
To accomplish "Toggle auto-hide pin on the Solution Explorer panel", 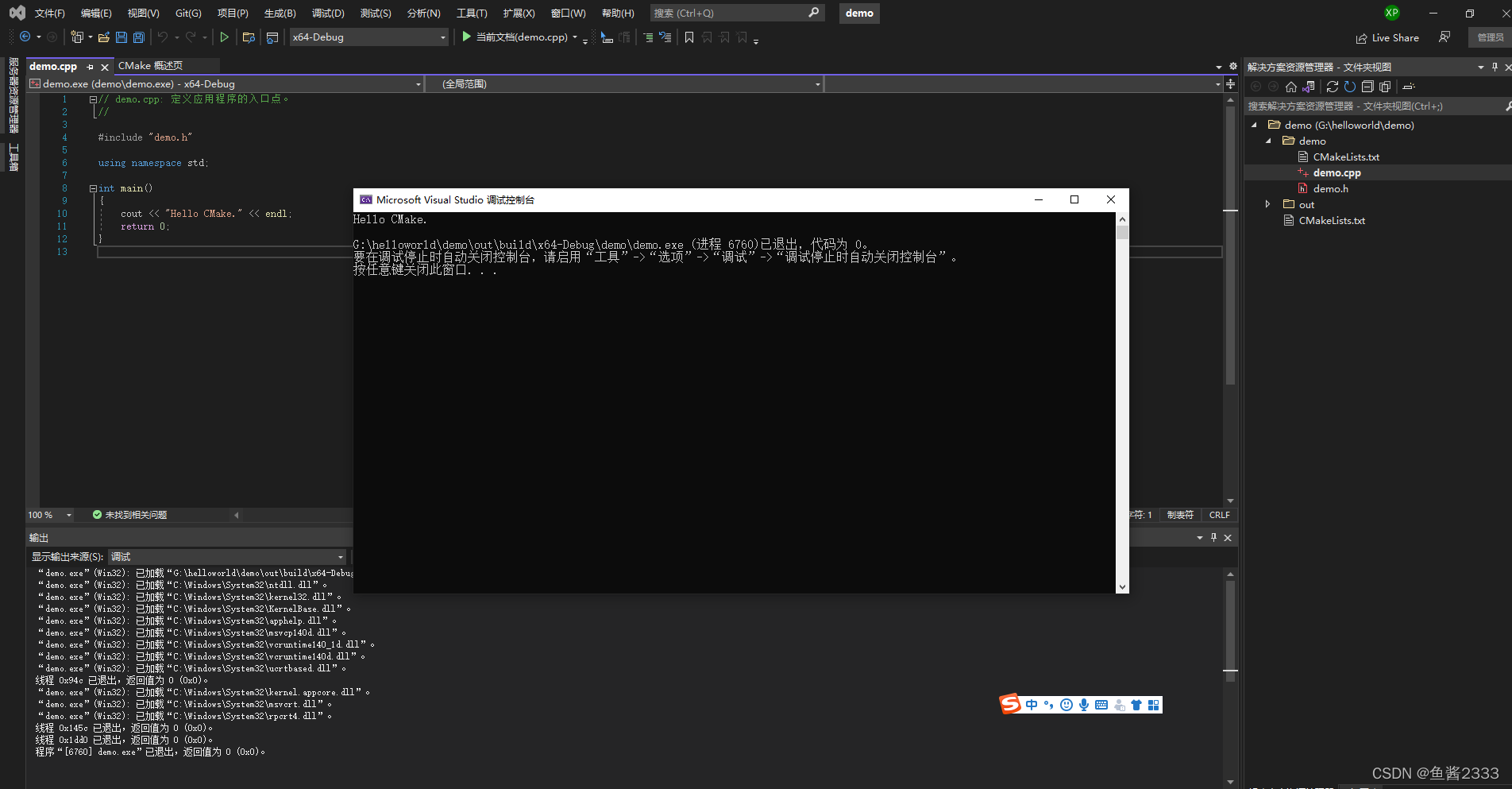I will (1495, 67).
